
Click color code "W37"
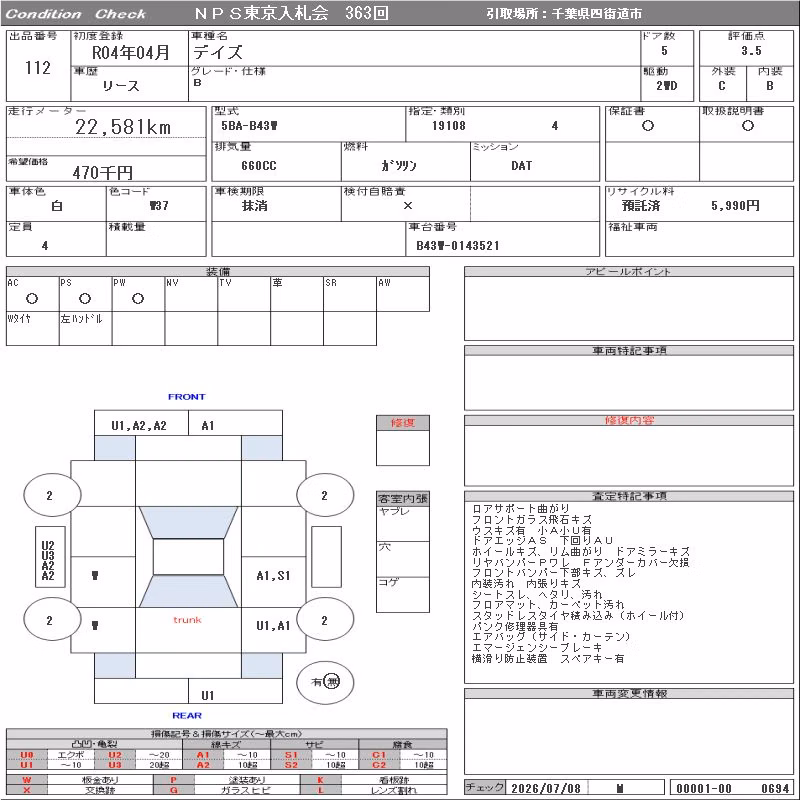click(159, 206)
